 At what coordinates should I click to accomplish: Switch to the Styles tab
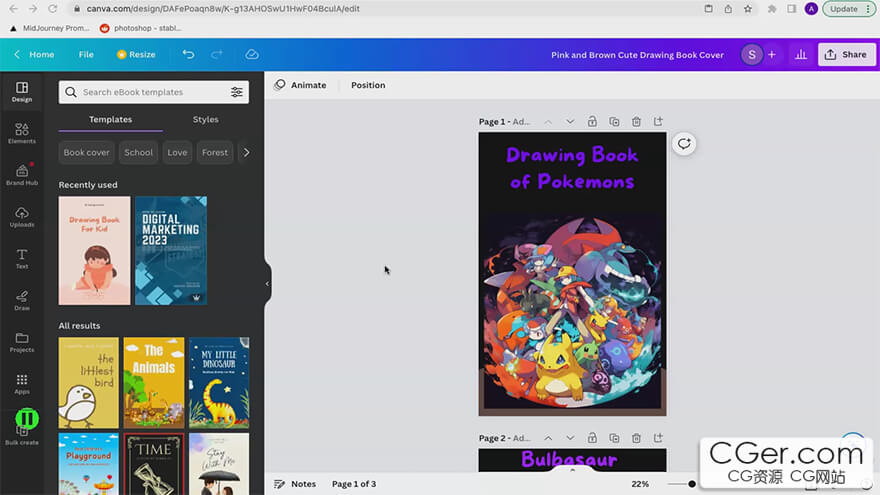pos(205,120)
